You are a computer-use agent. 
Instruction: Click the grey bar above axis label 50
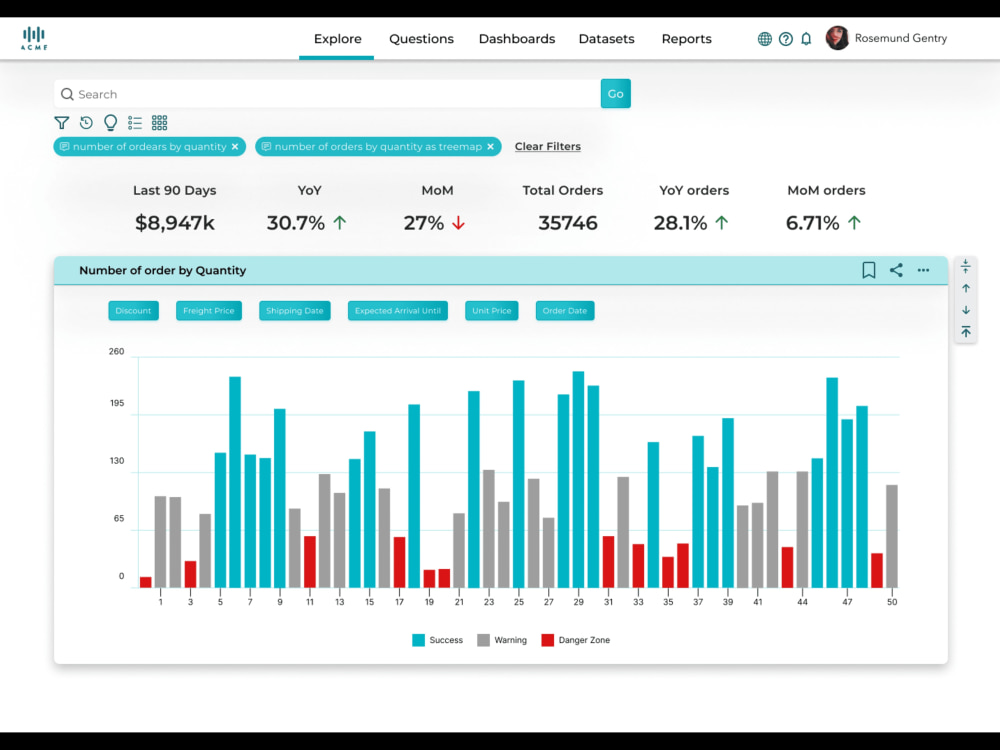892,536
